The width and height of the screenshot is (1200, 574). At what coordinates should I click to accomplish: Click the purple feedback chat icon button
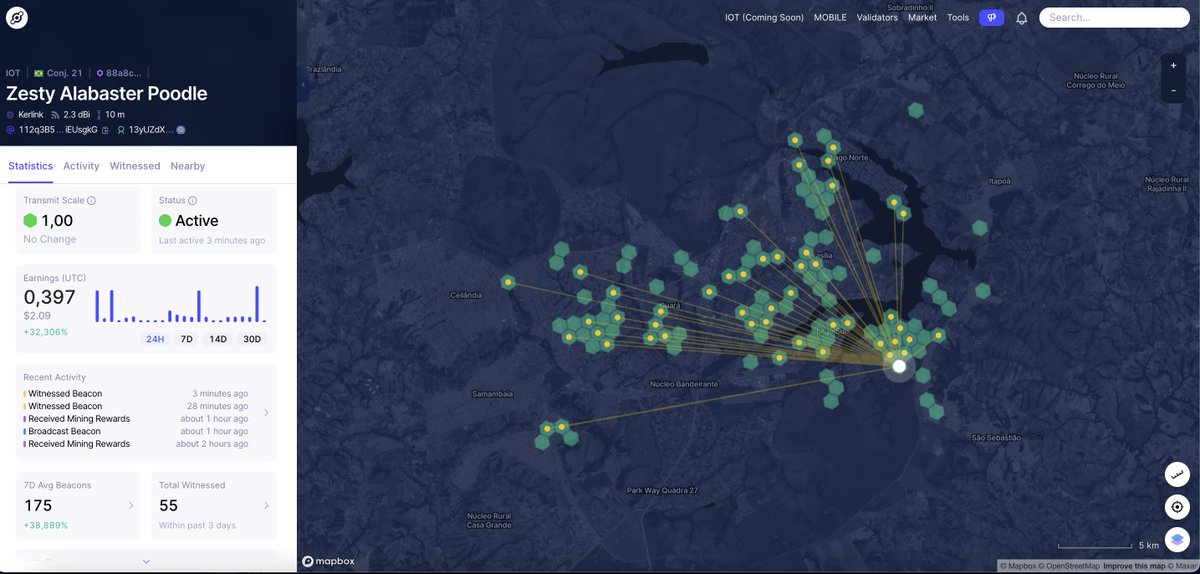(991, 17)
